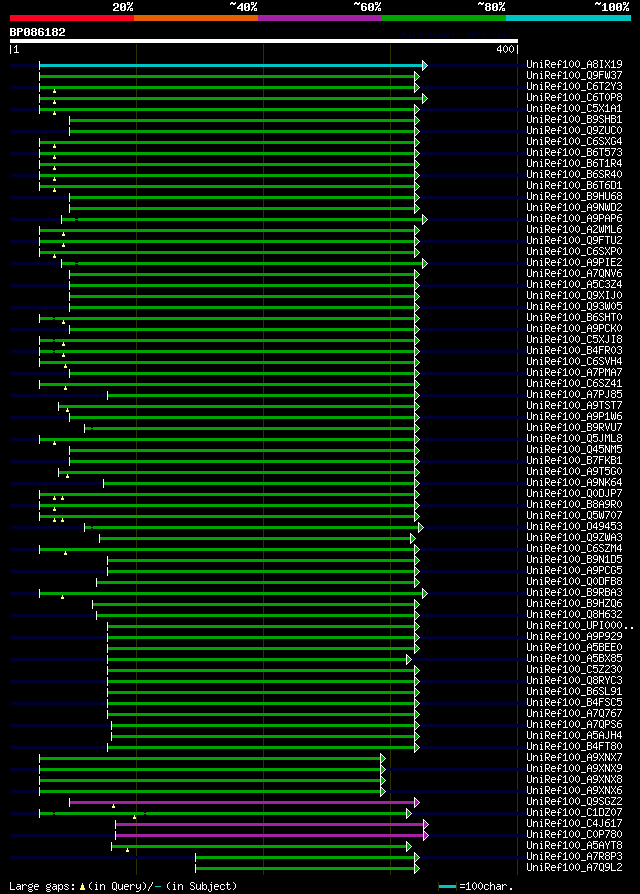Screen dimensions: 640x894
Task: Click the cyan alignment bar for UniRef100_A8IX19
Action: 231,66
